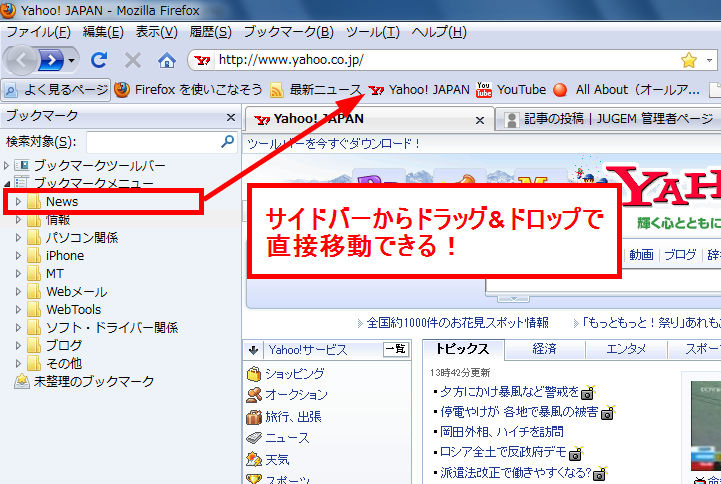Click the Yahoo site icon in URL bar
This screenshot has height=484, width=721.
tap(202, 60)
